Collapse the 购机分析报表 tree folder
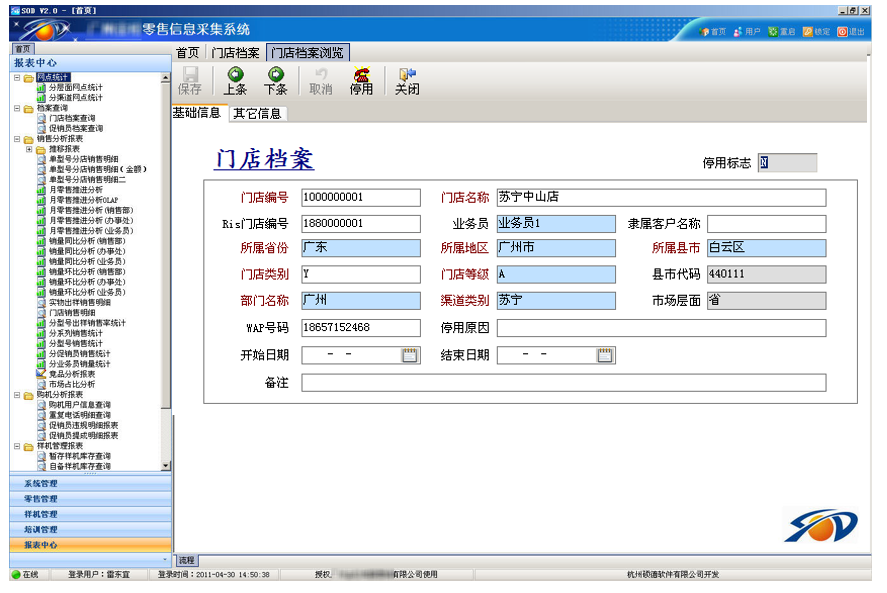The image size is (887, 593). click(x=17, y=395)
